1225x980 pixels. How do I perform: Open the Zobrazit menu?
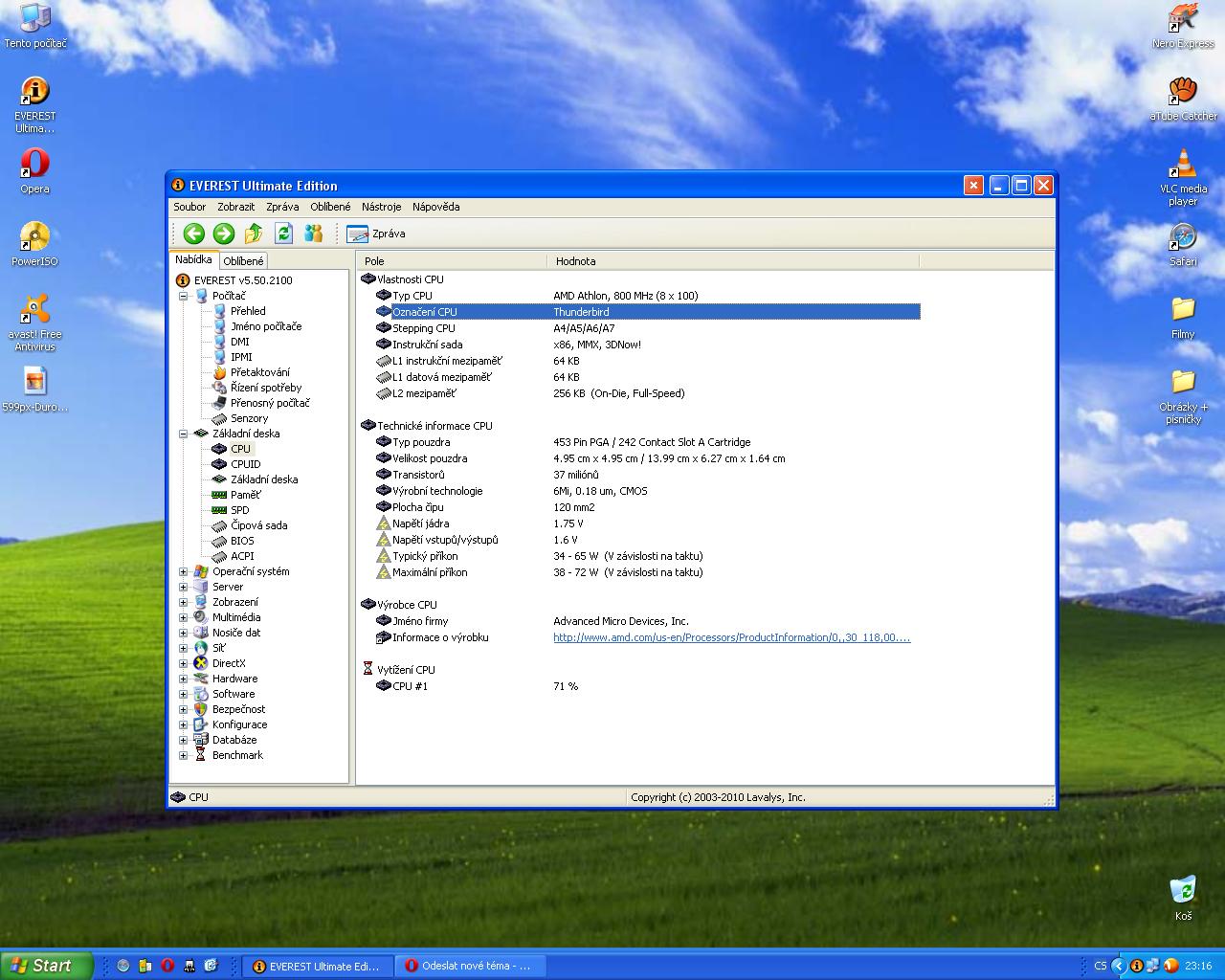(235, 207)
